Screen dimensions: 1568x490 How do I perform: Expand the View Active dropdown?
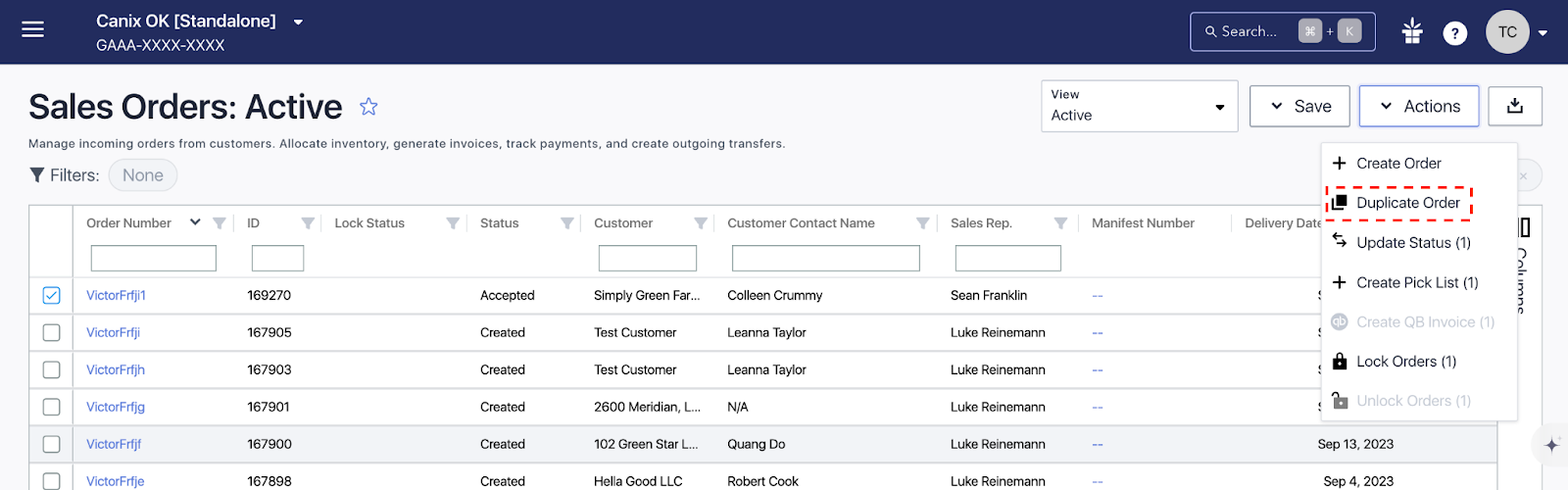tap(1139, 106)
